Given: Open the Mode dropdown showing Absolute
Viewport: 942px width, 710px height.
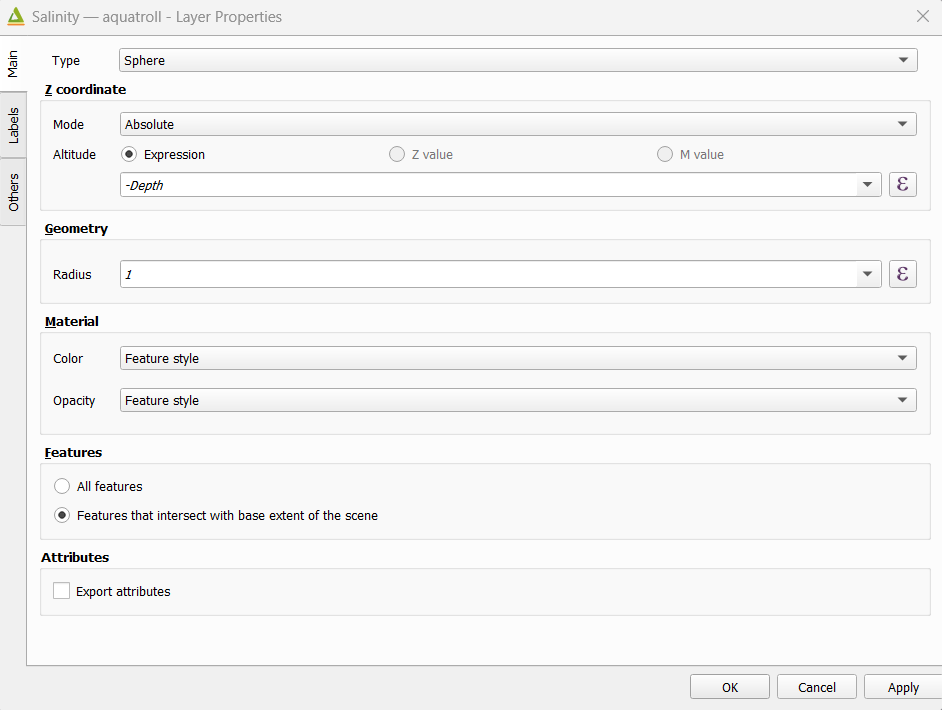Looking at the screenshot, I should click(518, 124).
